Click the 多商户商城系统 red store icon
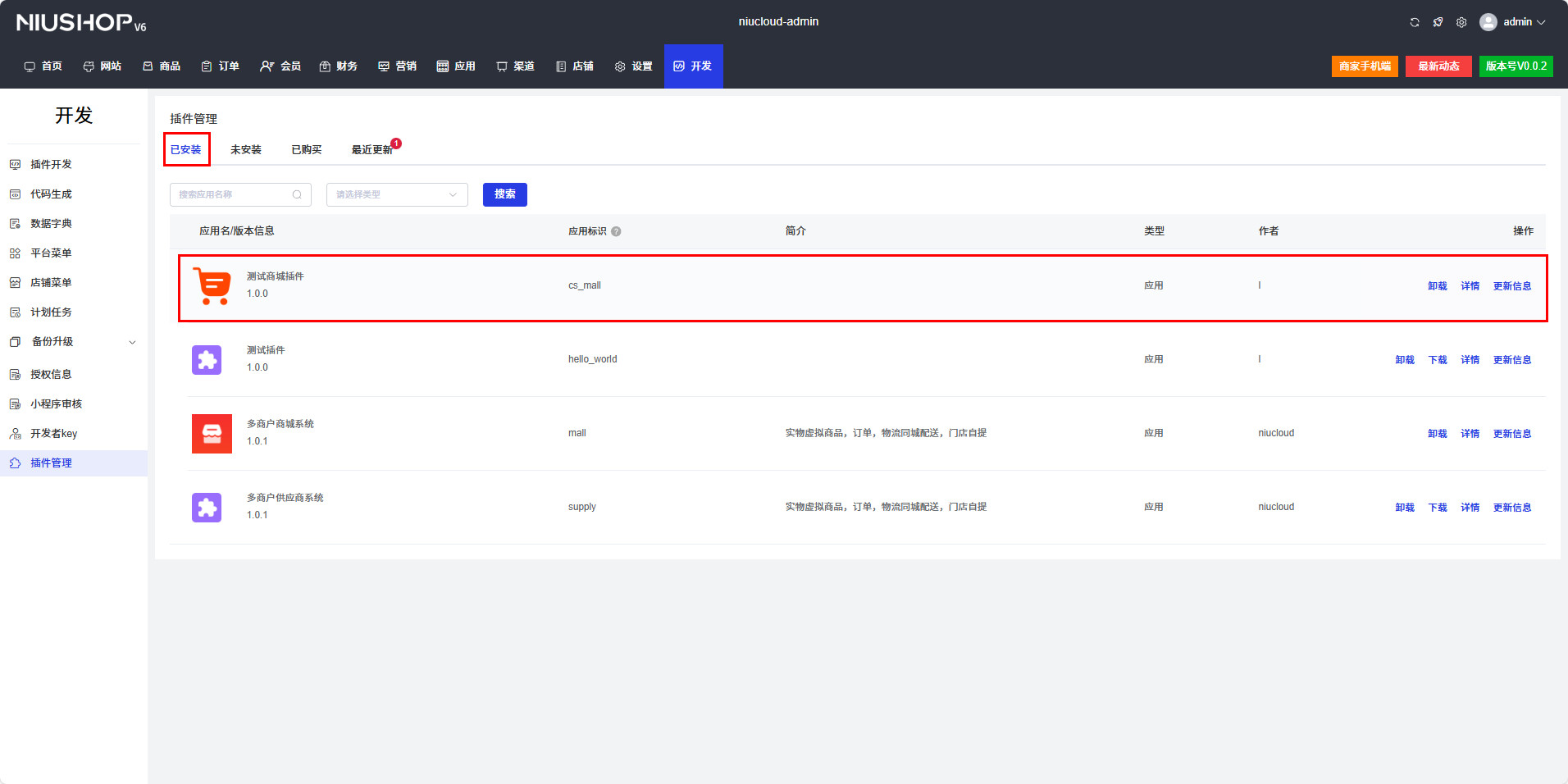Screen dimensions: 1568x784 [212, 433]
